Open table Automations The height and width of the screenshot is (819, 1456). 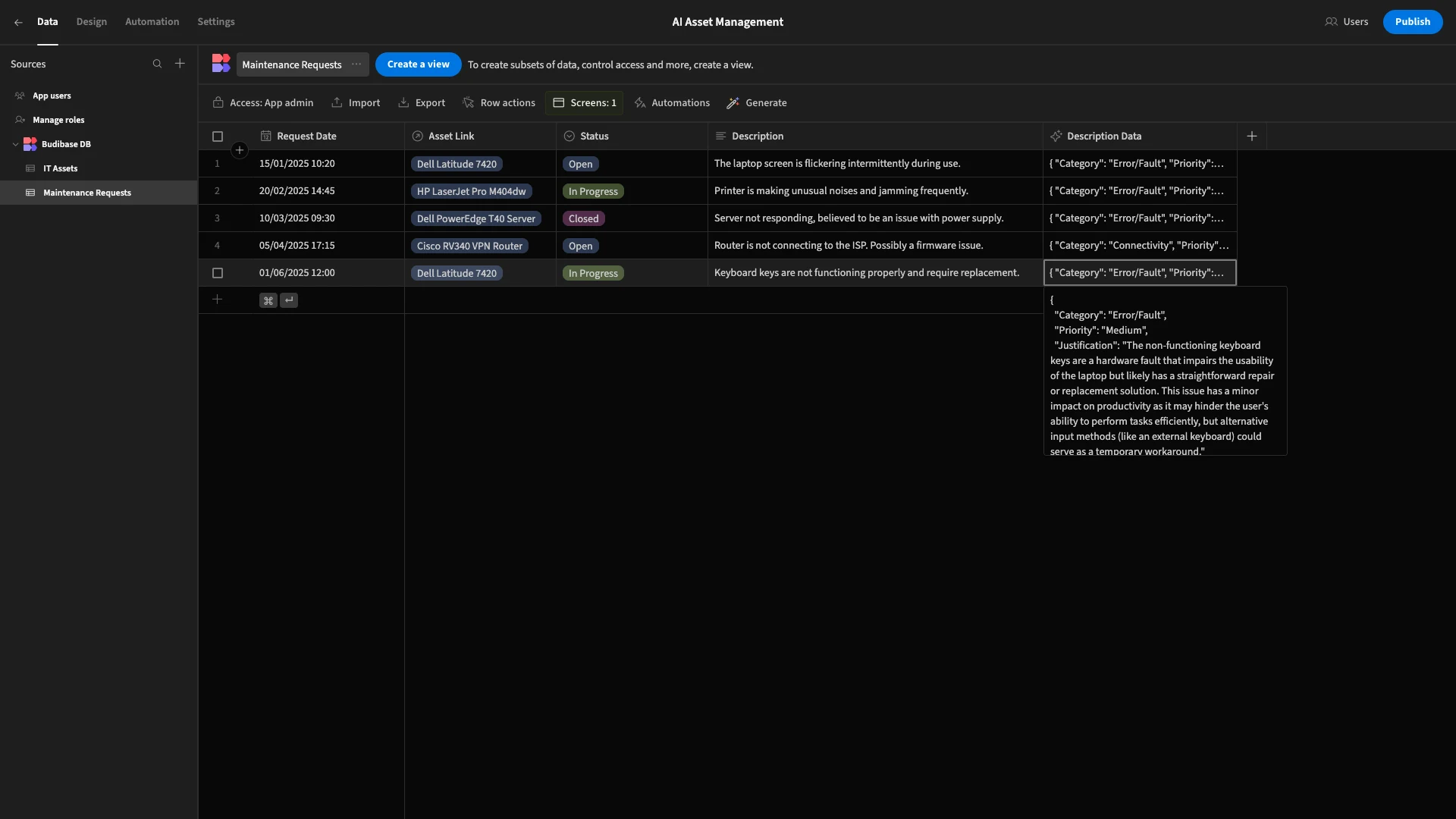[672, 103]
